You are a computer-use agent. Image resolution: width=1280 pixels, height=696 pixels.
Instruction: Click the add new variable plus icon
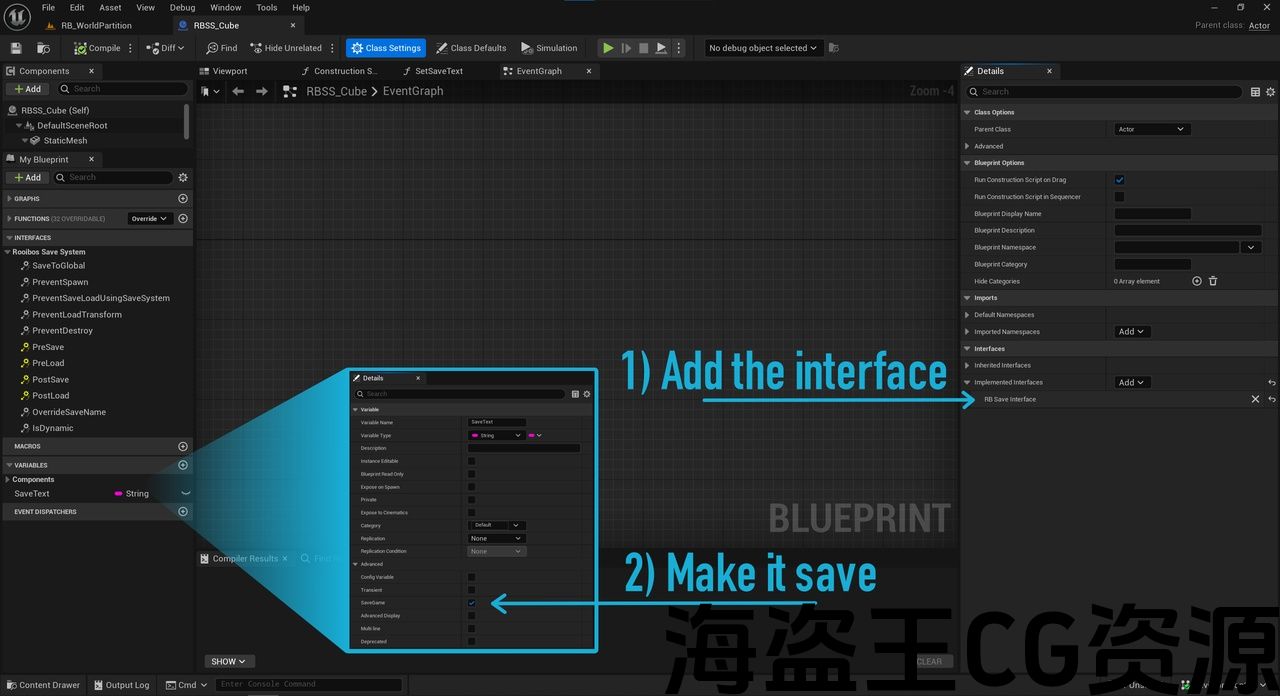(x=183, y=465)
